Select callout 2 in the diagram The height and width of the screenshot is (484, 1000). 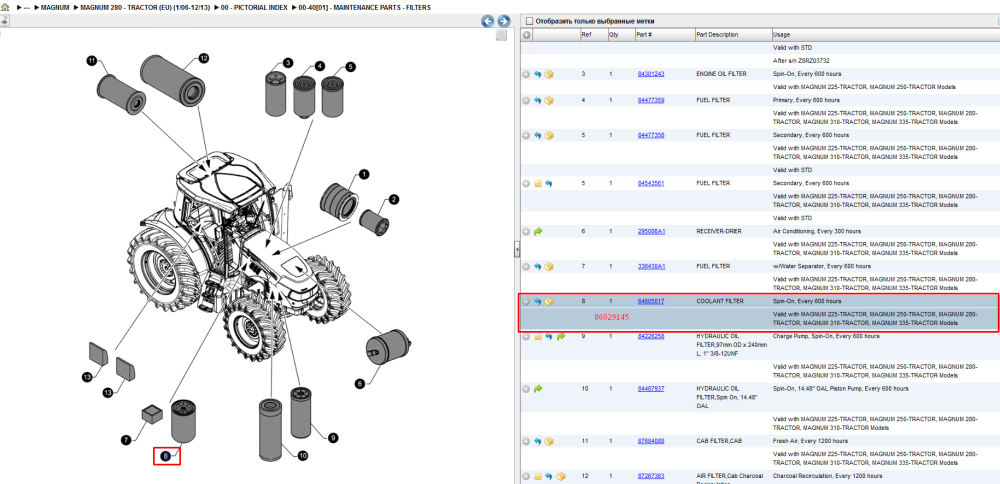394,200
